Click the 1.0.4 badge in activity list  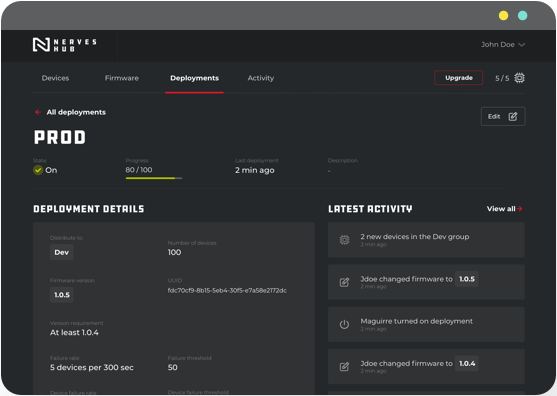[467, 363]
